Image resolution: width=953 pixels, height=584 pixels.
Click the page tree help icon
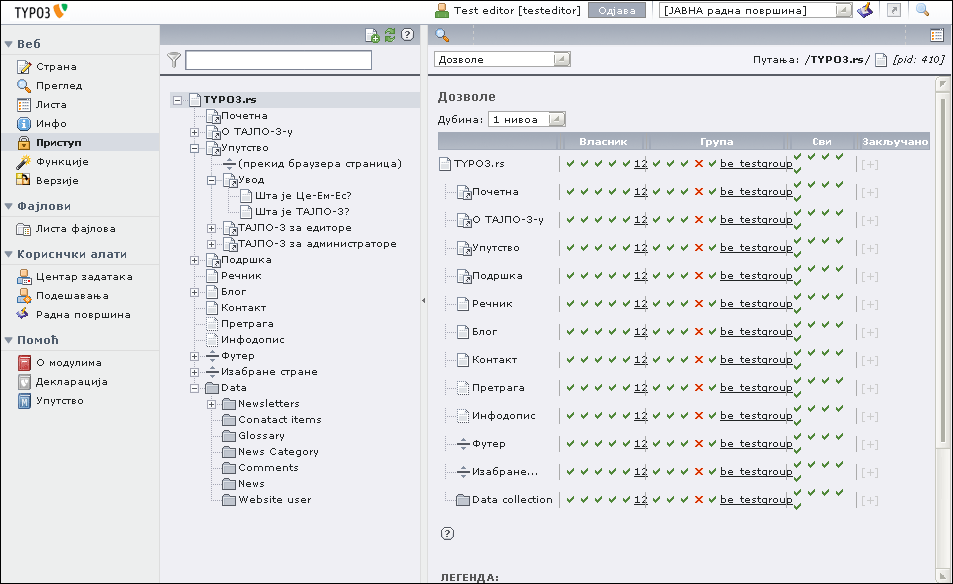[x=408, y=35]
